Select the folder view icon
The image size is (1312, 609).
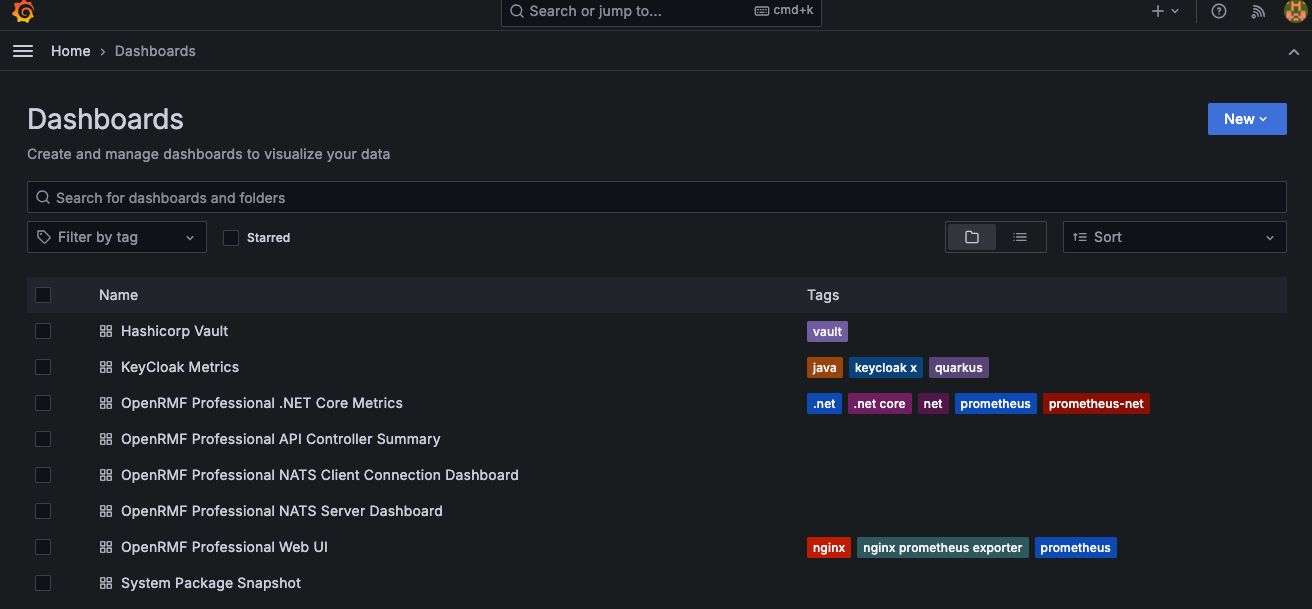tap(971, 237)
